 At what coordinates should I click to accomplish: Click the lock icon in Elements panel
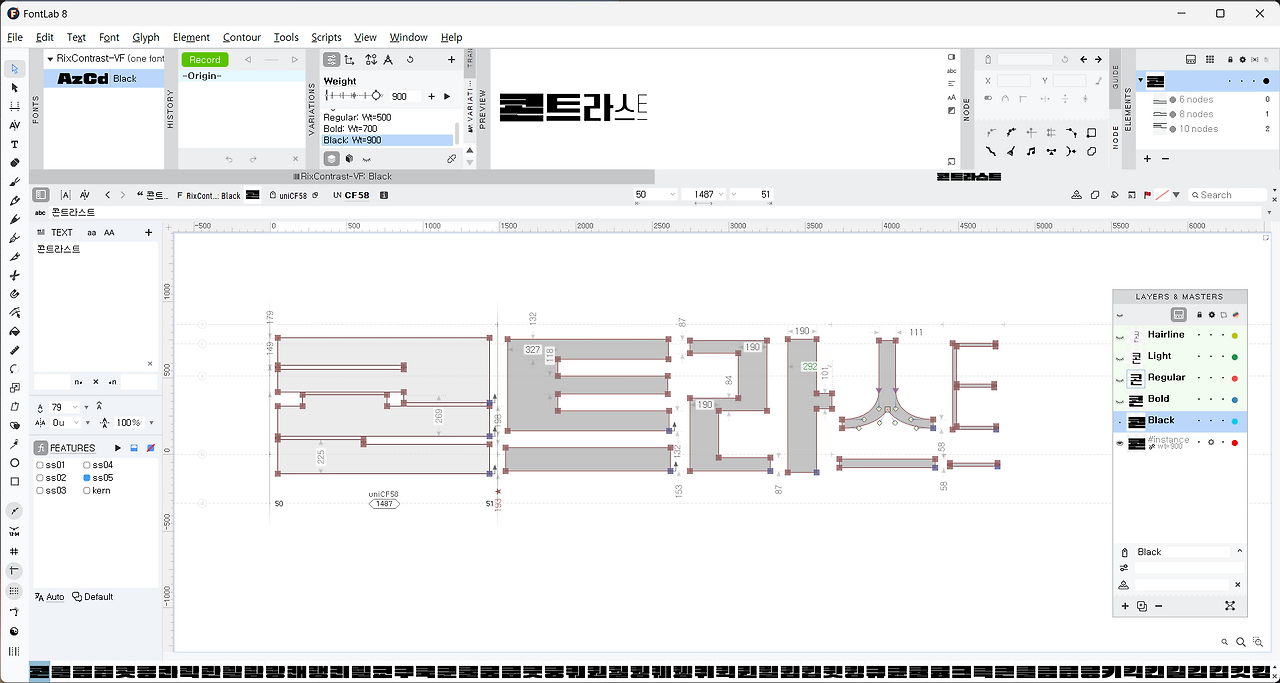click(1229, 60)
